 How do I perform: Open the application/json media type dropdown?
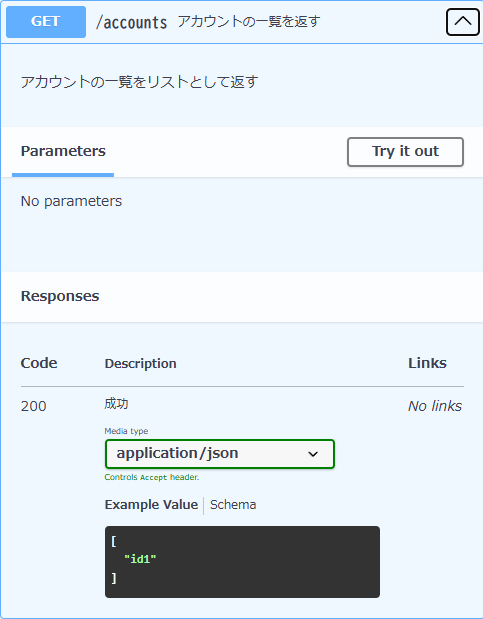tap(220, 454)
